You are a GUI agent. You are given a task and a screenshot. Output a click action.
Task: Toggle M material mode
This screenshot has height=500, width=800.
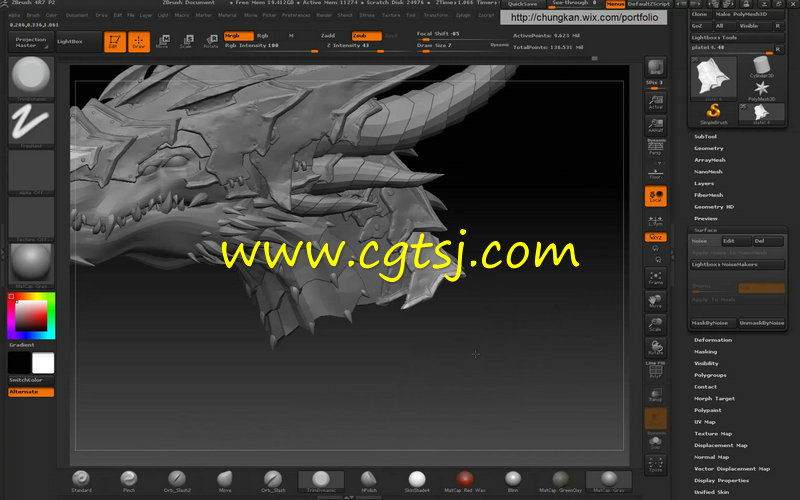click(x=291, y=36)
